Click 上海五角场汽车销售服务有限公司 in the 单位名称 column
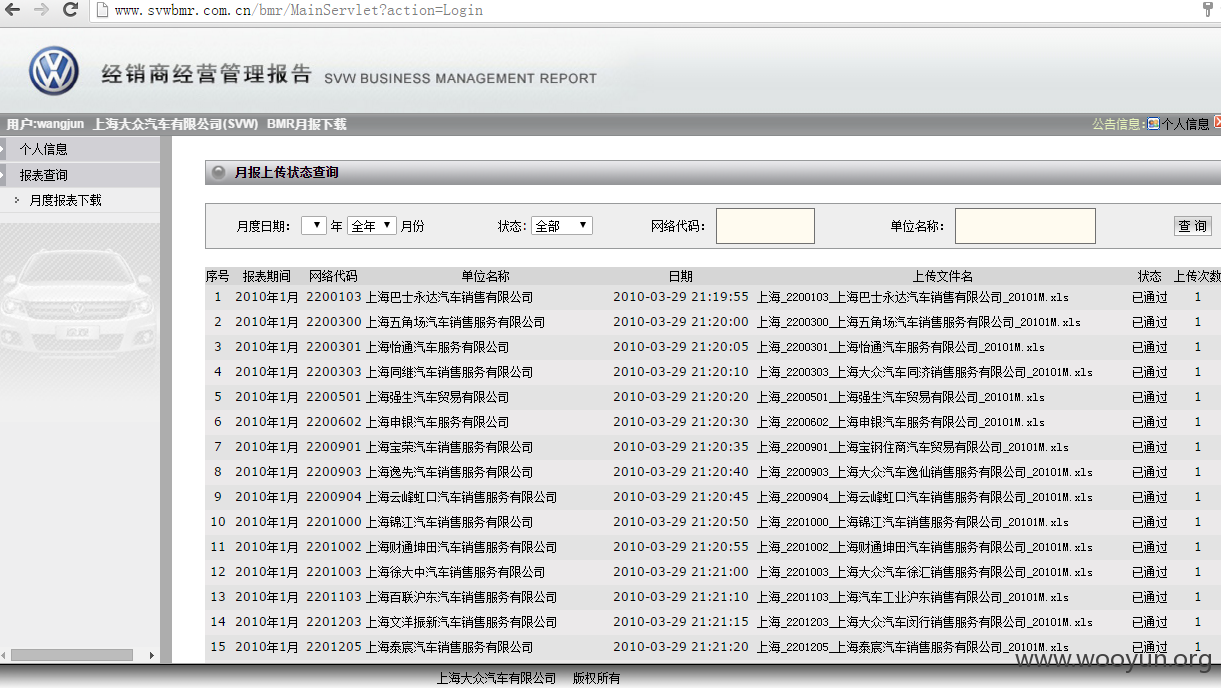The width and height of the screenshot is (1221, 688). [455, 322]
